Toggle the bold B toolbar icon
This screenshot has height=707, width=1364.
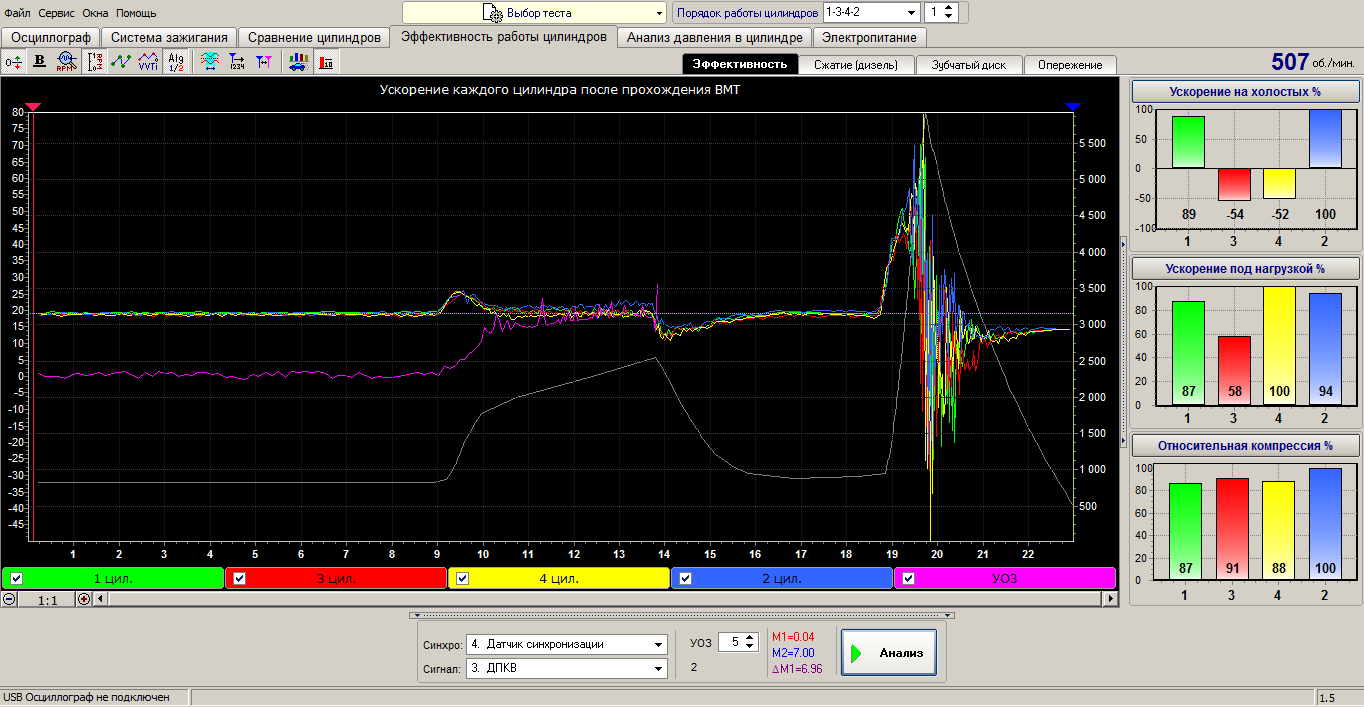40,61
